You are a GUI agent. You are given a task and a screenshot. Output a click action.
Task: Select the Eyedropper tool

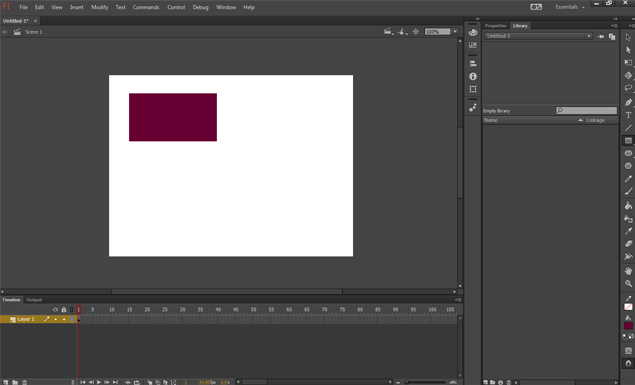(x=628, y=231)
